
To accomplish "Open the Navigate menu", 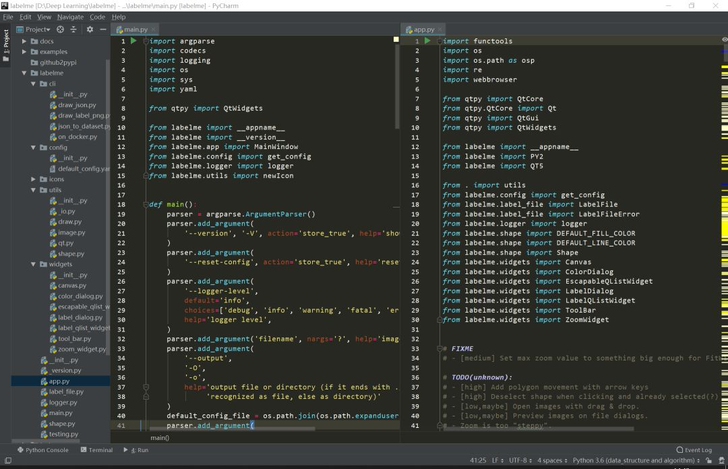I will (x=71, y=17).
